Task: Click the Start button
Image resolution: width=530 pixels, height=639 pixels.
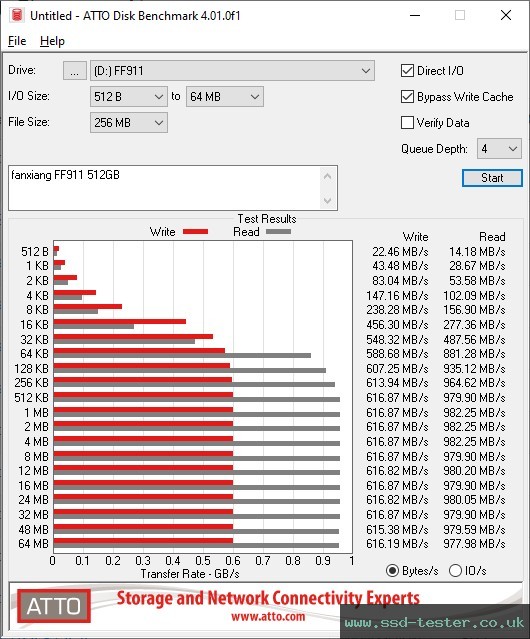Action: [x=492, y=178]
